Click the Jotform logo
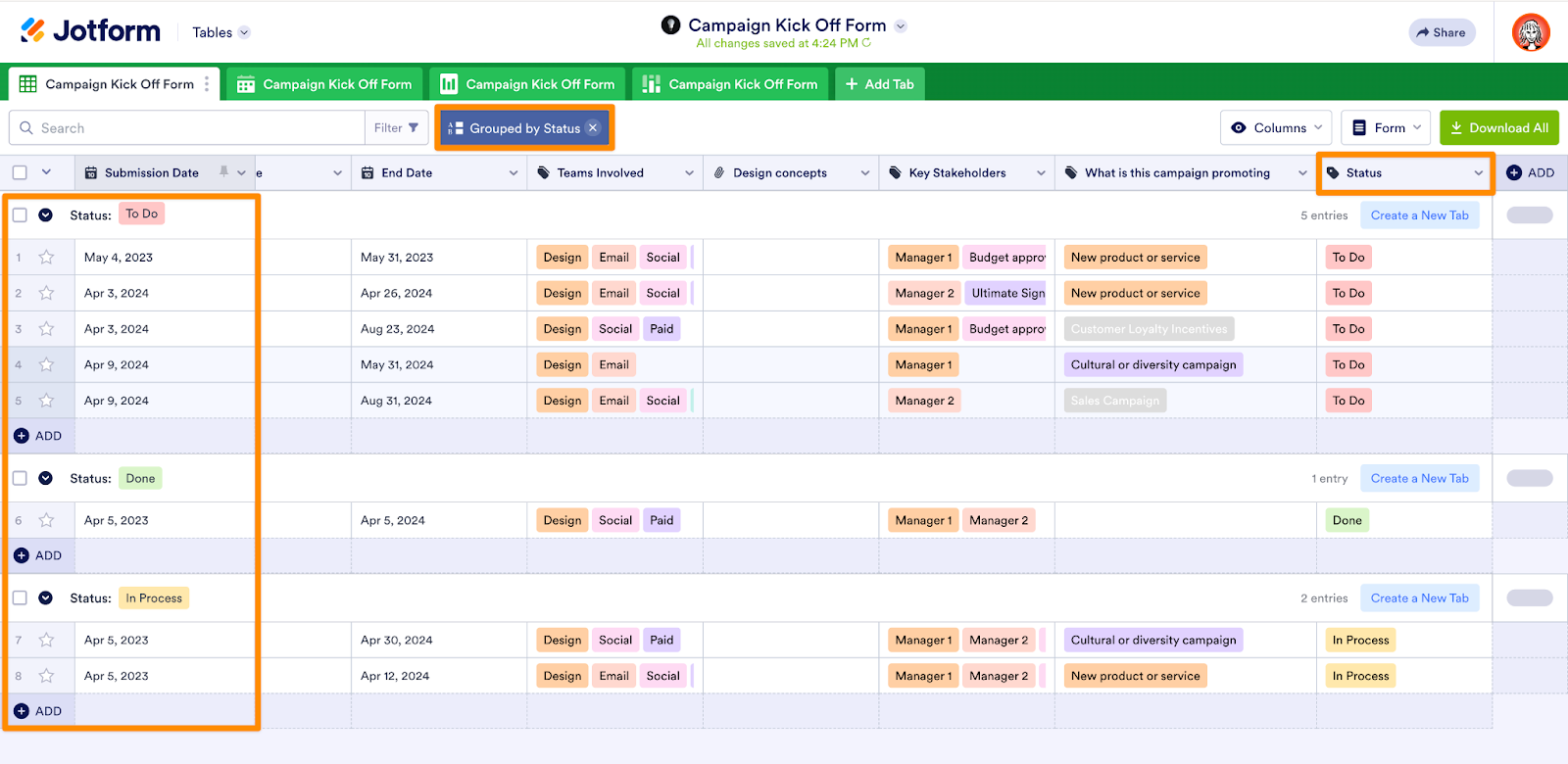1568x764 pixels. (x=90, y=31)
